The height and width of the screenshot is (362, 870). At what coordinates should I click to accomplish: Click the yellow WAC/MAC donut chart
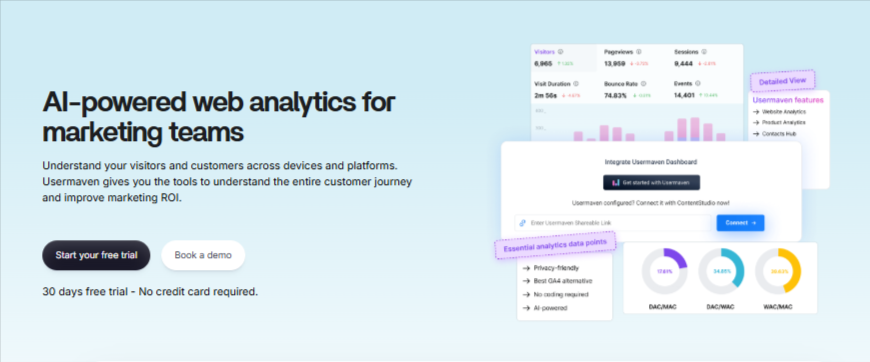click(778, 271)
